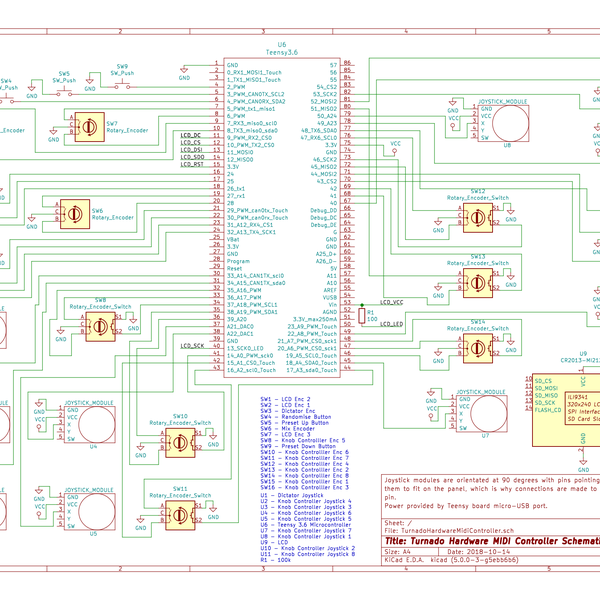Select legend line R1 – 100k

(x=276, y=560)
